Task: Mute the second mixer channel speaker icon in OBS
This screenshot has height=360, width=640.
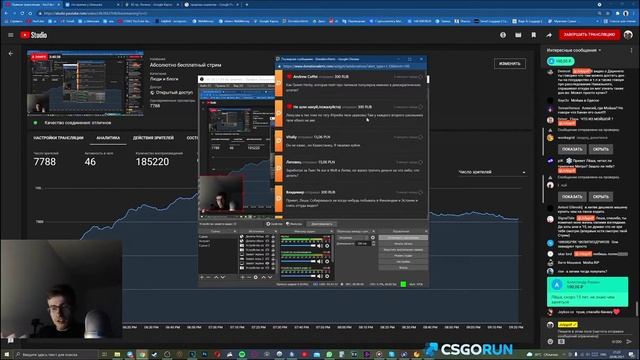Action: coord(319,261)
